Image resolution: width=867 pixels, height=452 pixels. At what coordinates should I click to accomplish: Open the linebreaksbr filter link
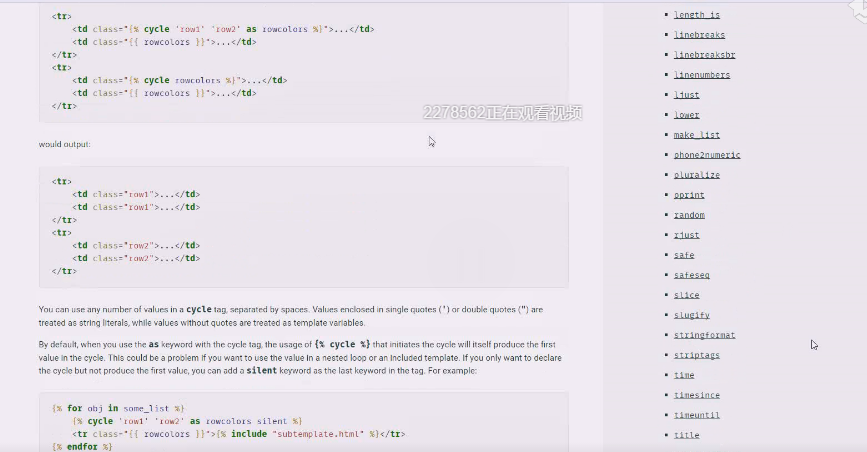704,55
